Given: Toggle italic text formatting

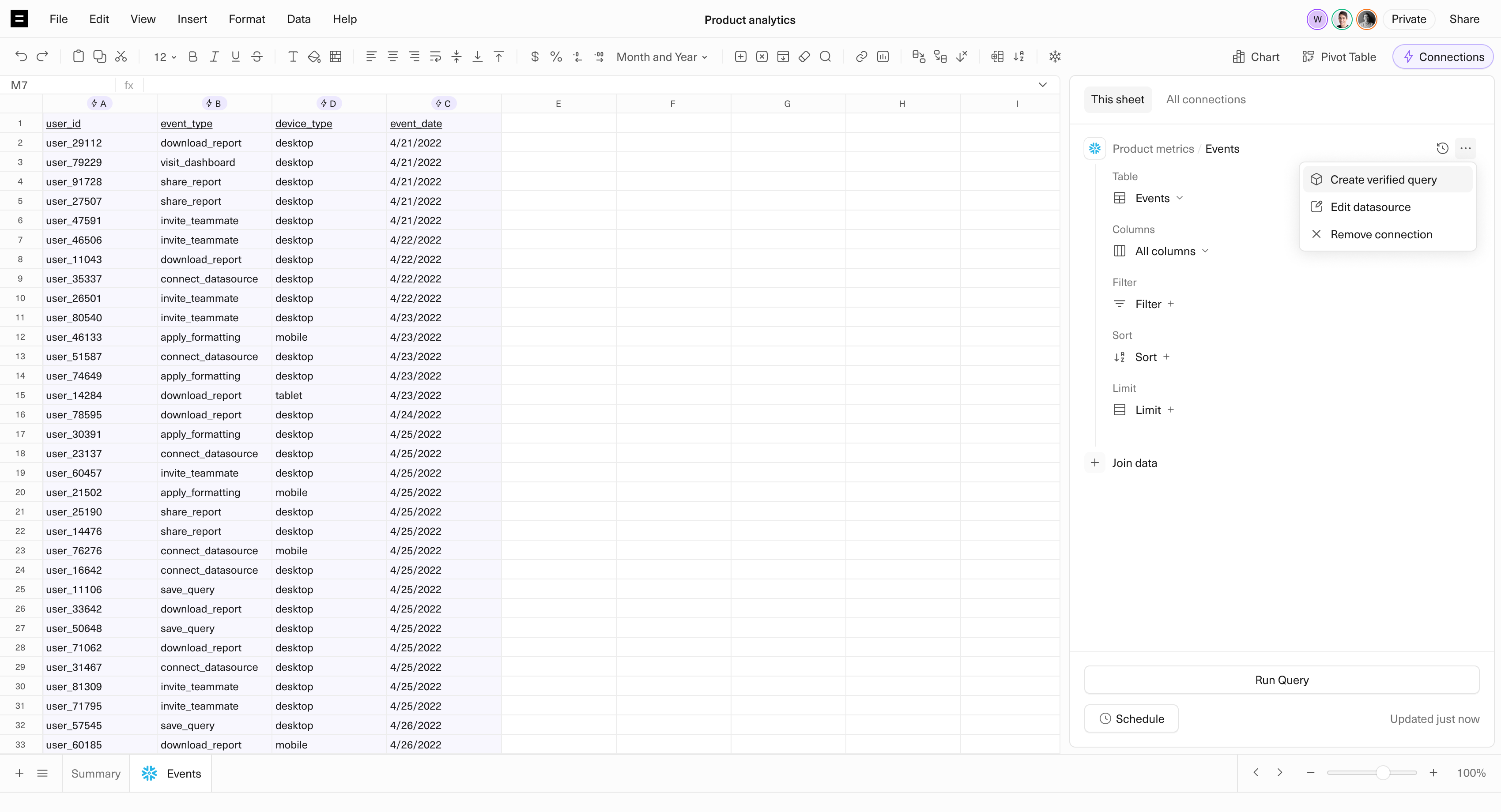Looking at the screenshot, I should 214,56.
